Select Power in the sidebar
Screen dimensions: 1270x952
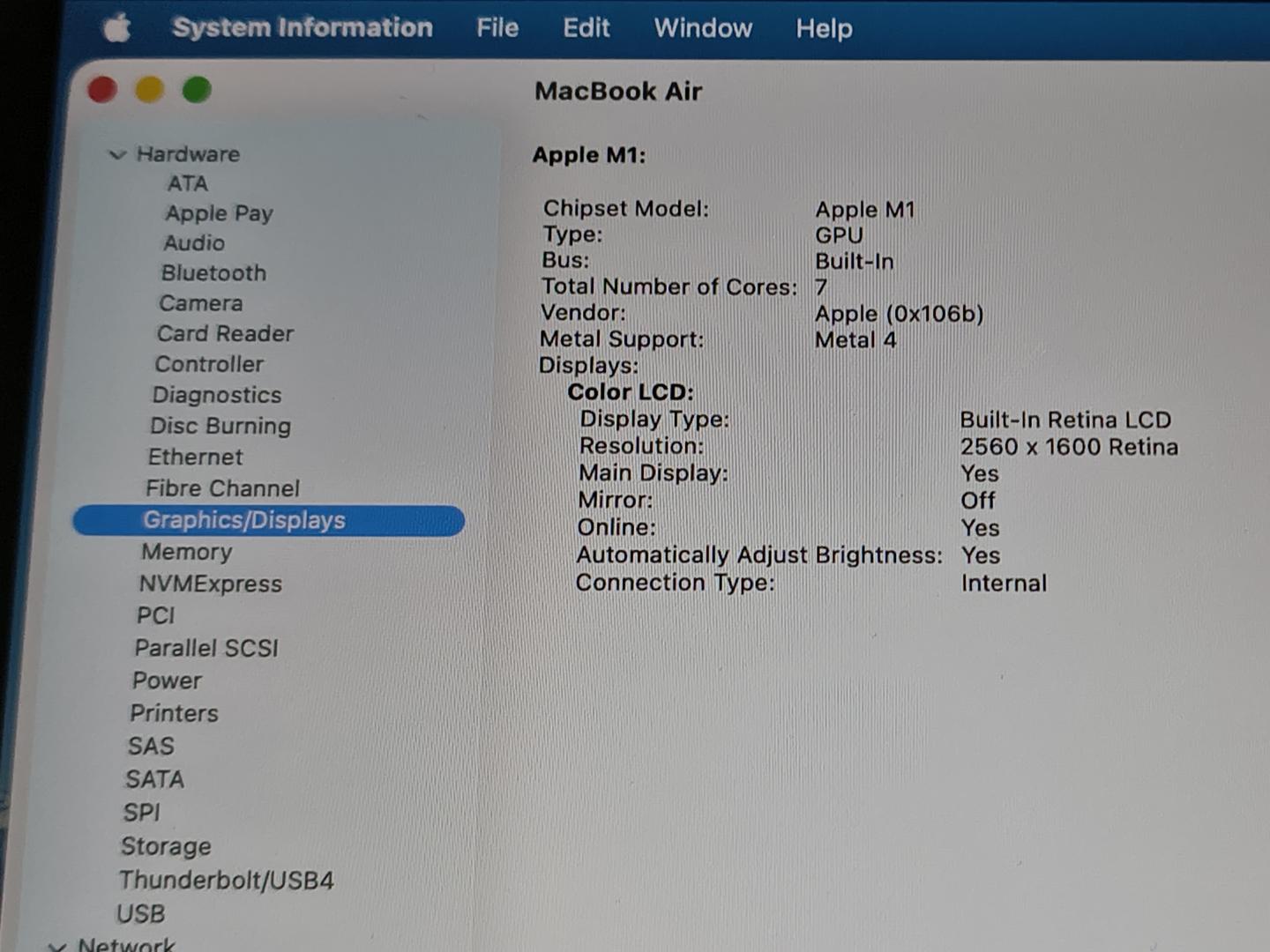coord(167,681)
